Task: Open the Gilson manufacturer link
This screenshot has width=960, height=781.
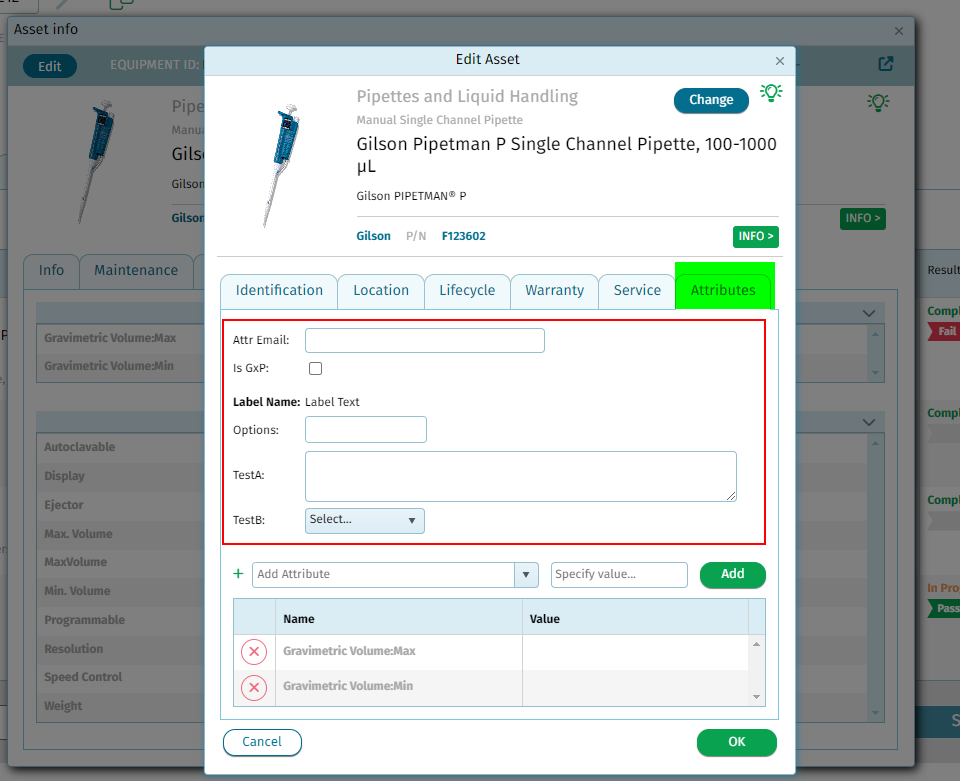Action: (373, 236)
